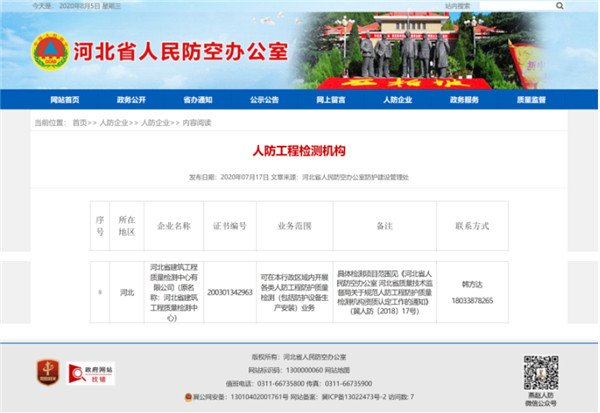Open 网上留言 navigation item

[331, 100]
